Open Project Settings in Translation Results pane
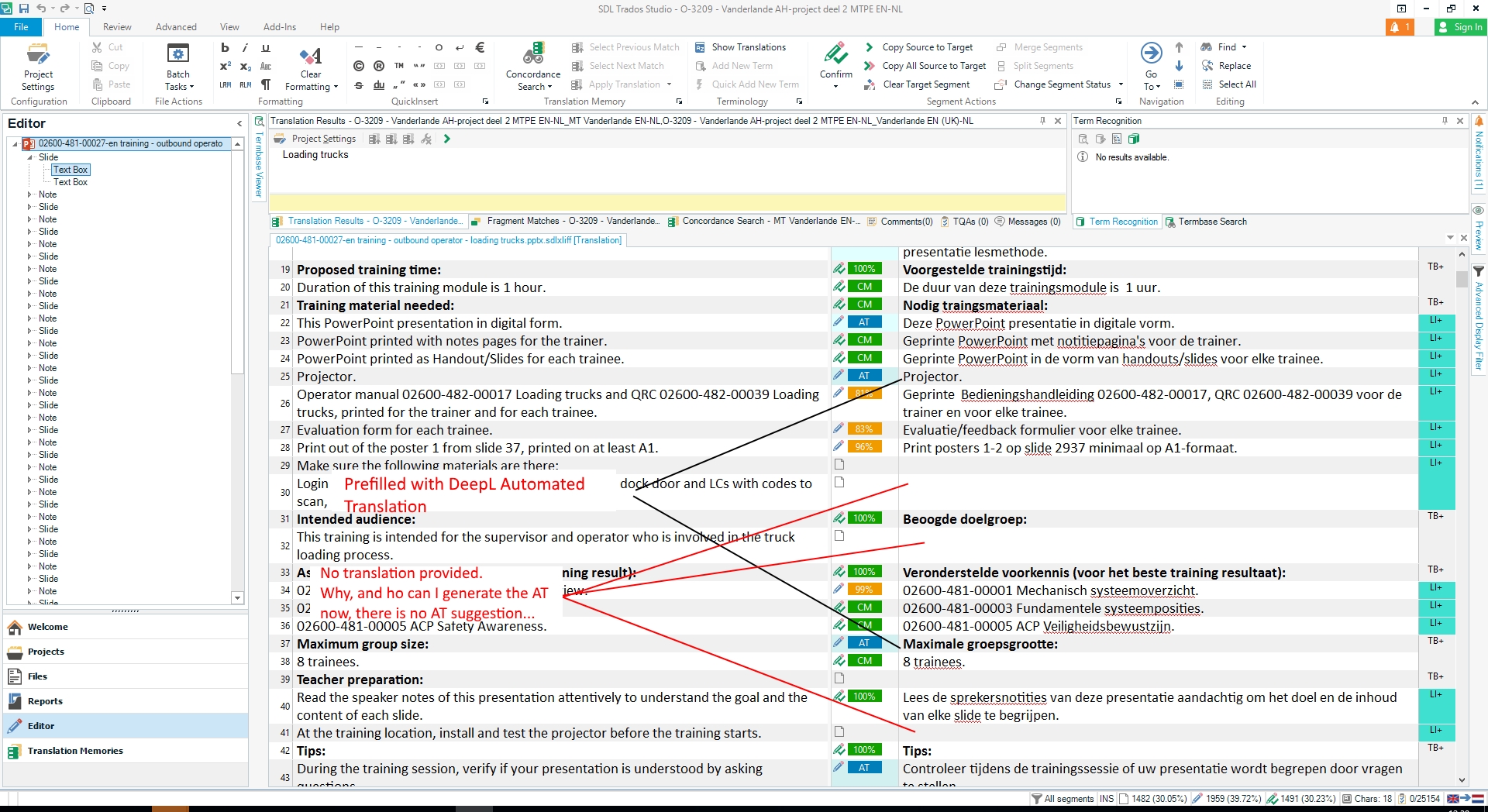1488x812 pixels. (x=315, y=139)
